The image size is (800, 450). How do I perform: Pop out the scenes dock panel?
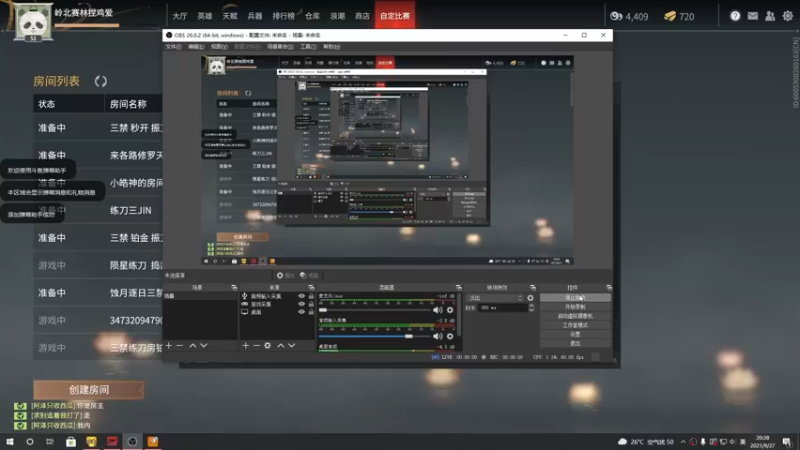click(234, 288)
